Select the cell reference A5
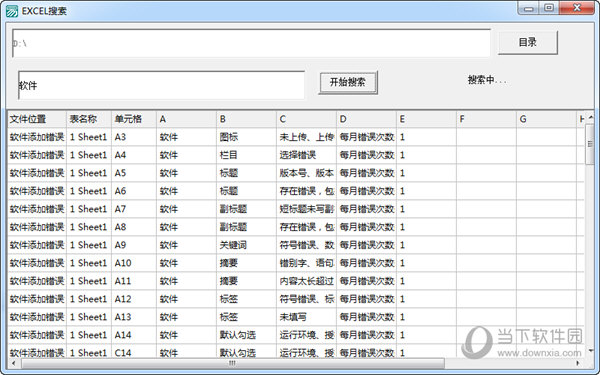The height and width of the screenshot is (375, 600). coord(134,173)
